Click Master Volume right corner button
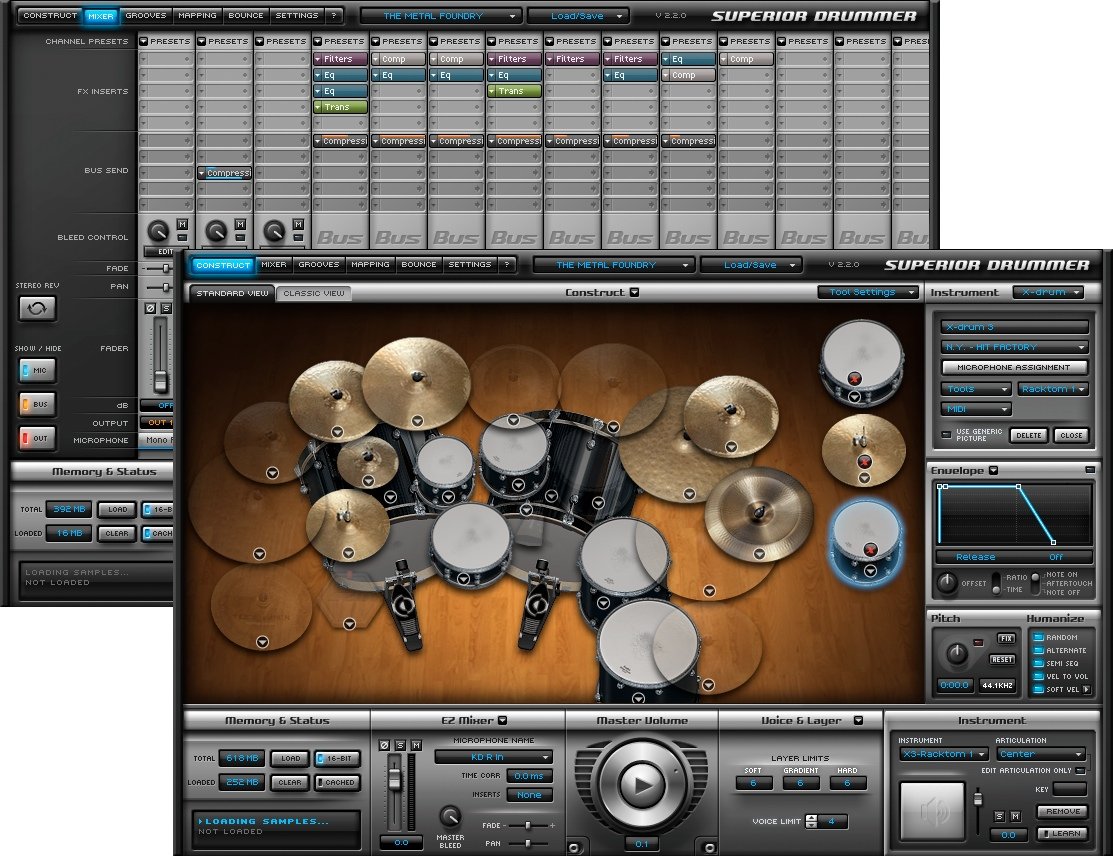This screenshot has width=1113, height=856. (708, 847)
